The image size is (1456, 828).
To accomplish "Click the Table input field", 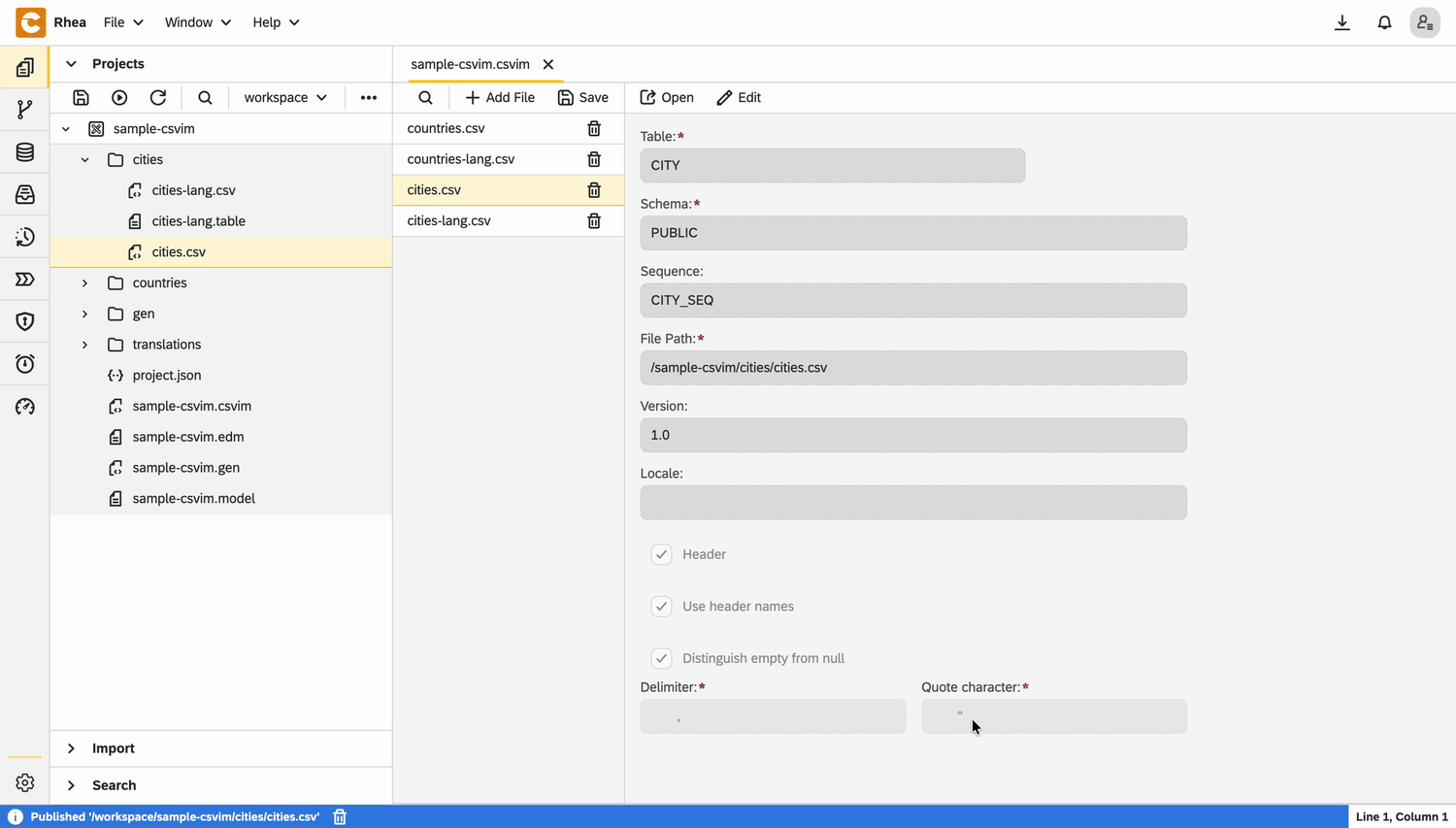I will [x=833, y=165].
